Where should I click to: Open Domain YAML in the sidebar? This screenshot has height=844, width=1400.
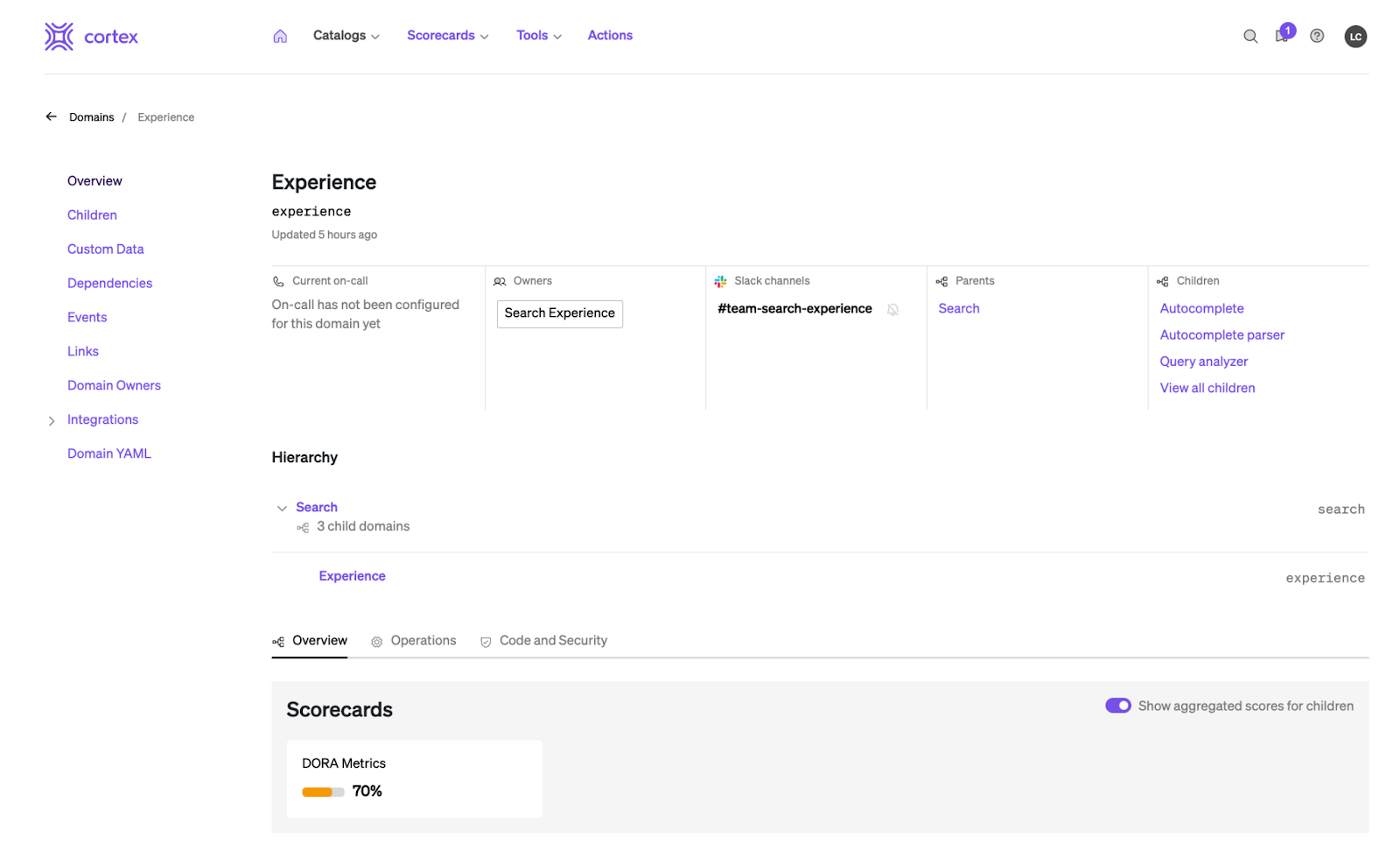(109, 454)
